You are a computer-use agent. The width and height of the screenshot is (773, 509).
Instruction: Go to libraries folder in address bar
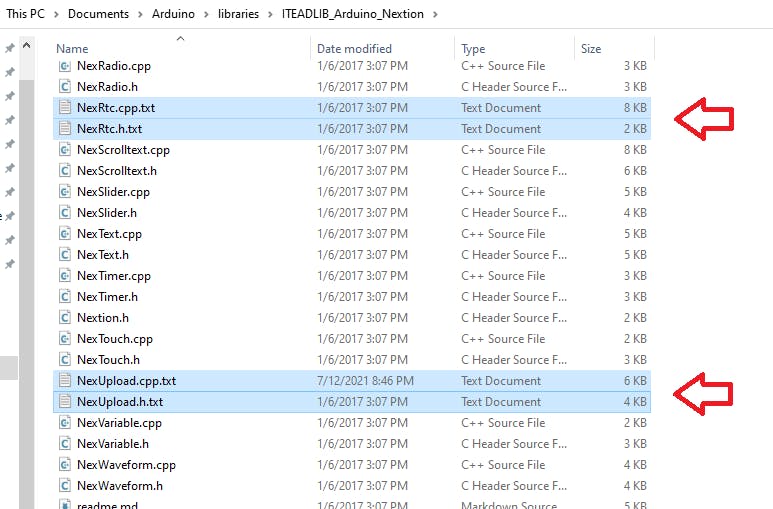point(238,14)
